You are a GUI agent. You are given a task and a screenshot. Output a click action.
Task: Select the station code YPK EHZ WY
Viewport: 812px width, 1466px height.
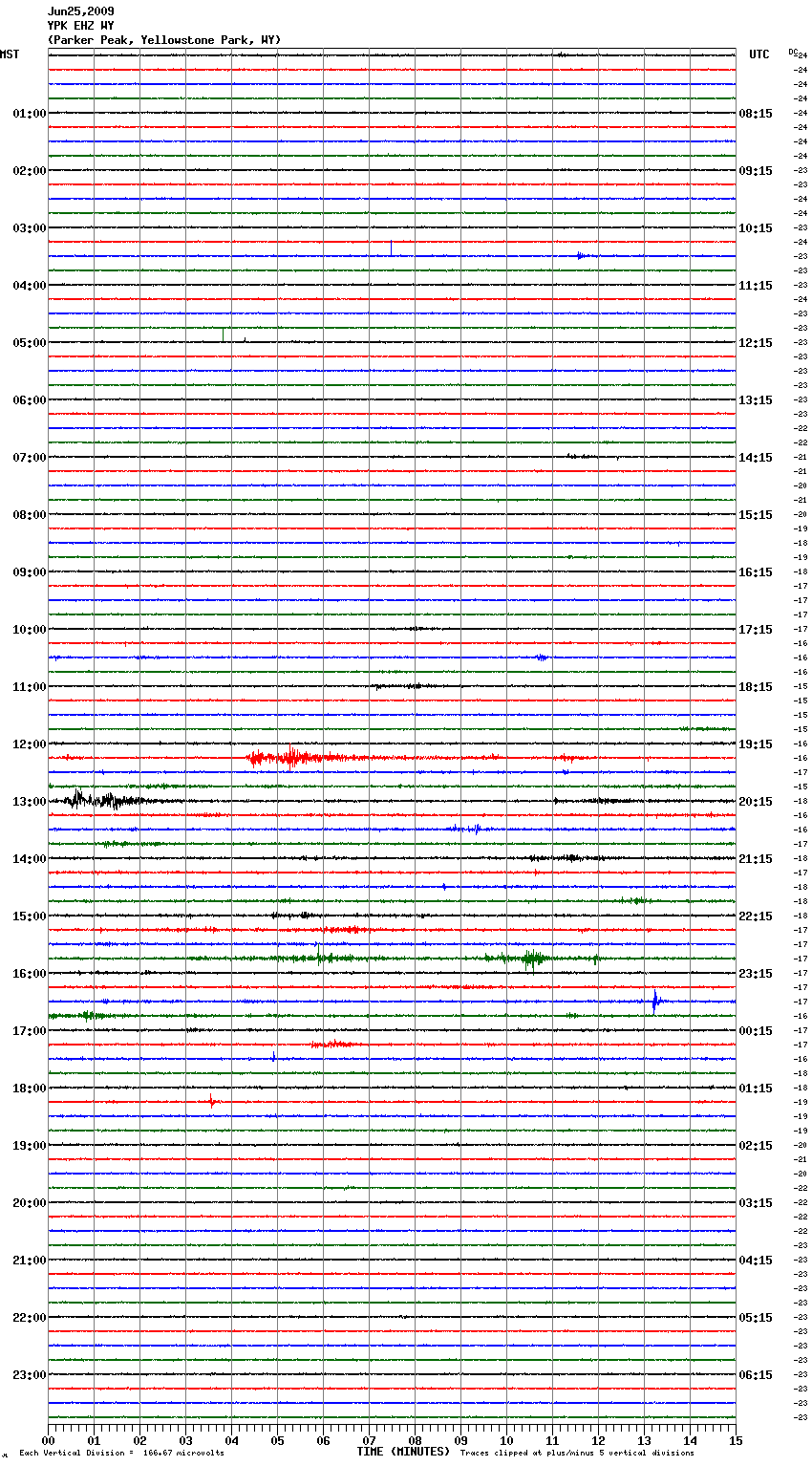(80, 26)
